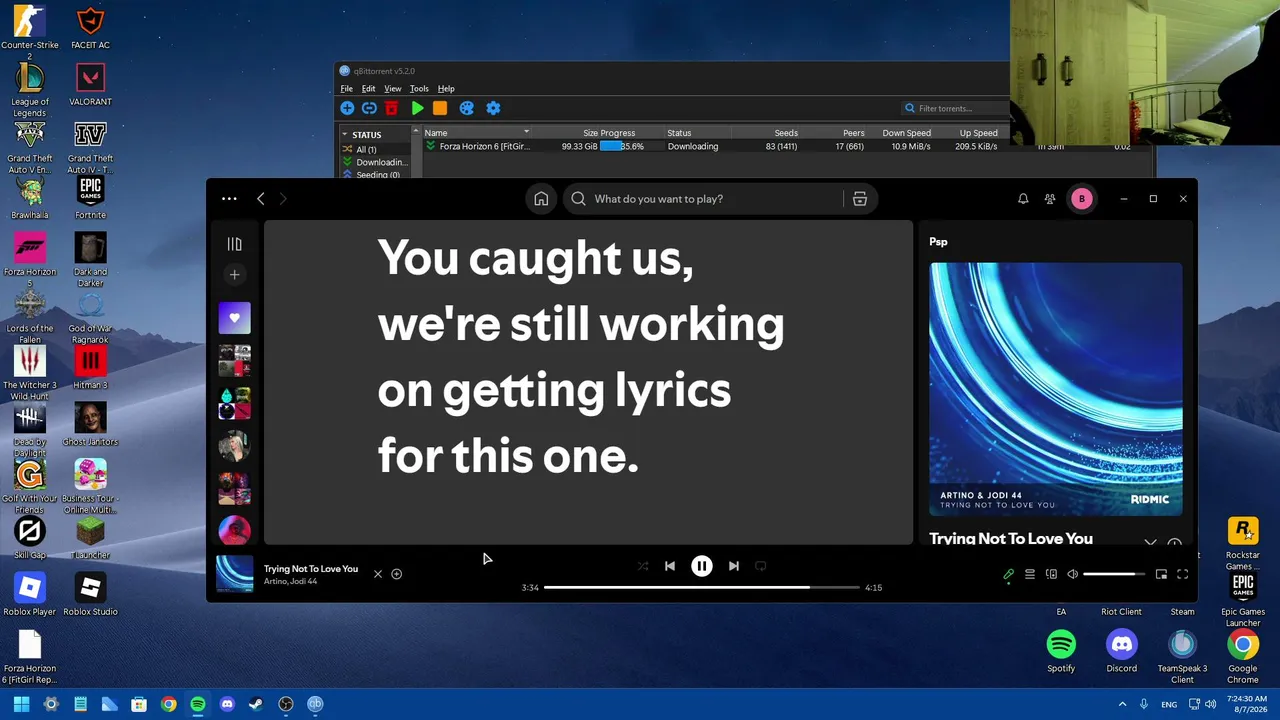The height and width of the screenshot is (720, 1280).
Task: Toggle repeat mode
Action: click(x=761, y=566)
